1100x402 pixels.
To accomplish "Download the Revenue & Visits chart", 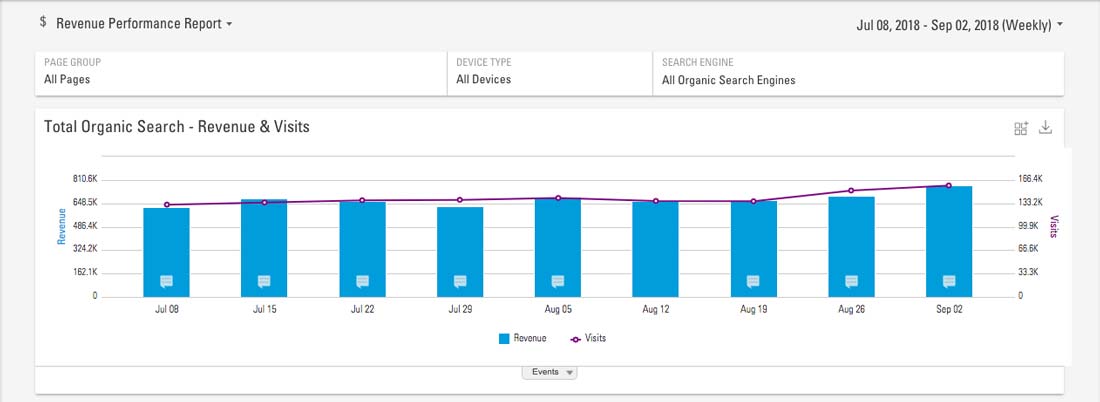I will coord(1046,128).
